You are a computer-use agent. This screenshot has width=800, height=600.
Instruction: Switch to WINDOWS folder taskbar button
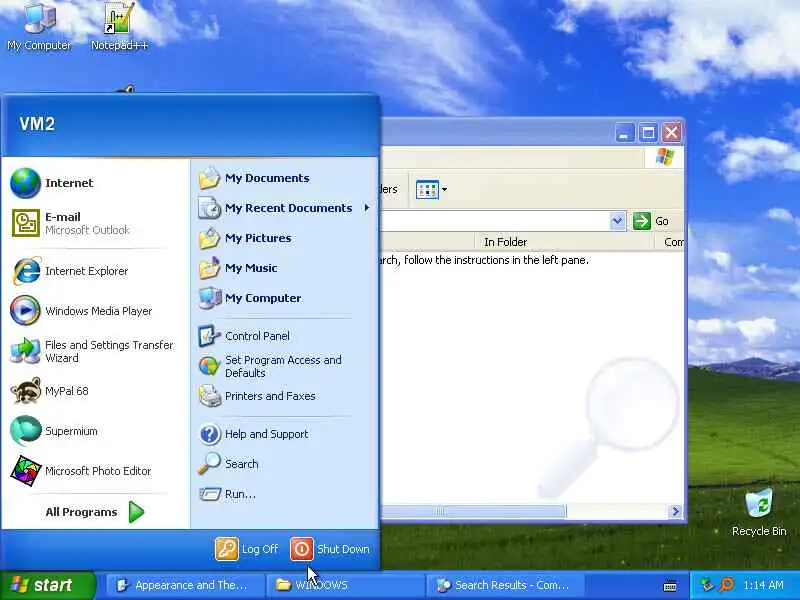point(345,585)
